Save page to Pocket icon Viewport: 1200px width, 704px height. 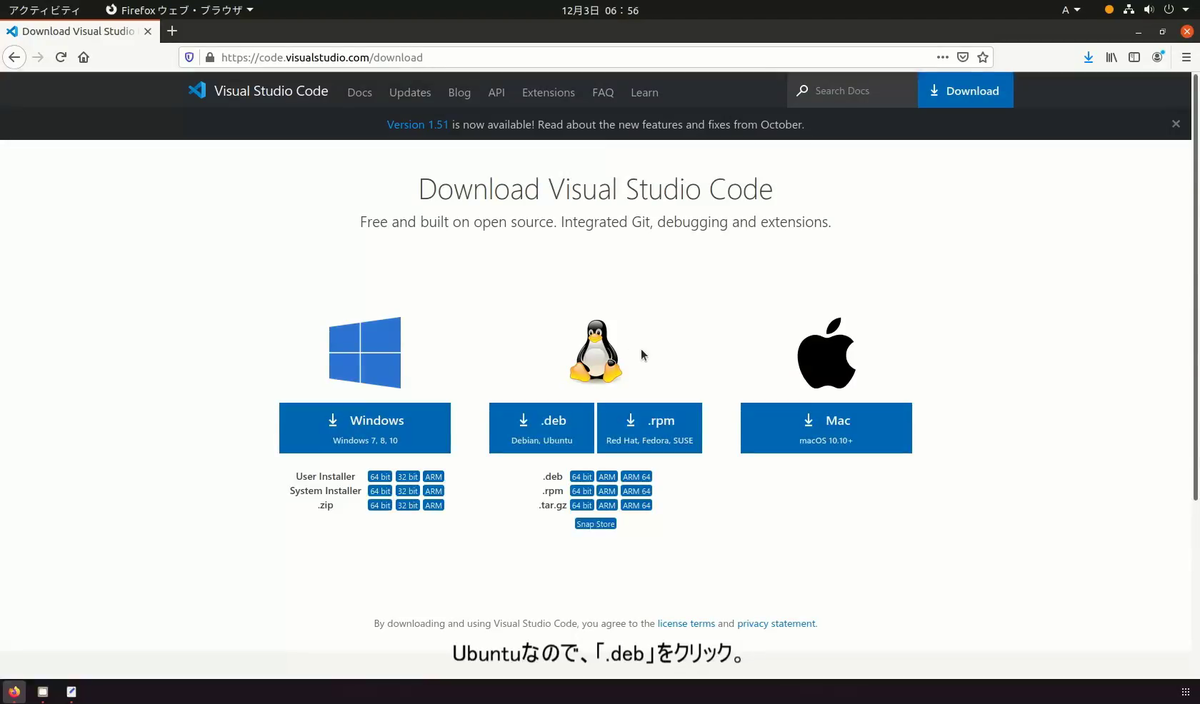pos(963,57)
